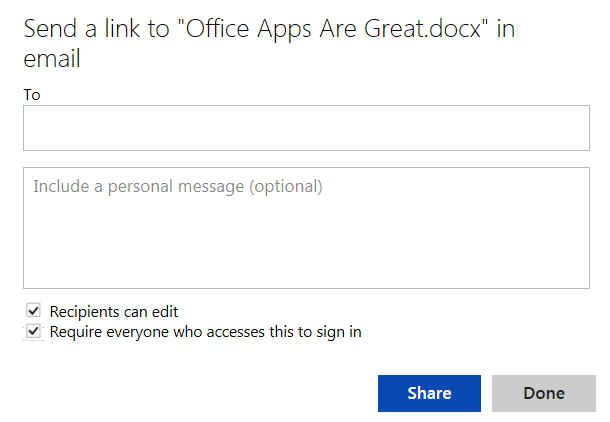This screenshot has height=422, width=610.
Task: Place cursor in the email address box
Action: point(306,127)
